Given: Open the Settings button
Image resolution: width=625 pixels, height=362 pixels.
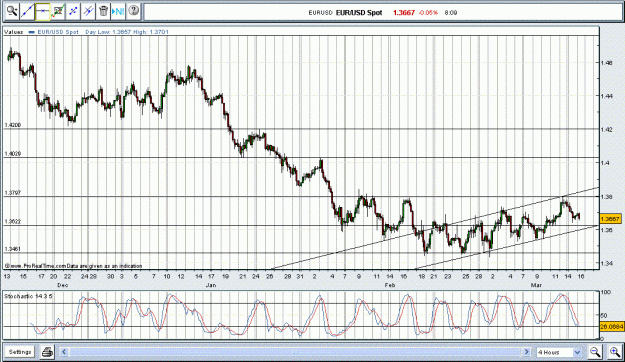Looking at the screenshot, I should tap(20, 352).
